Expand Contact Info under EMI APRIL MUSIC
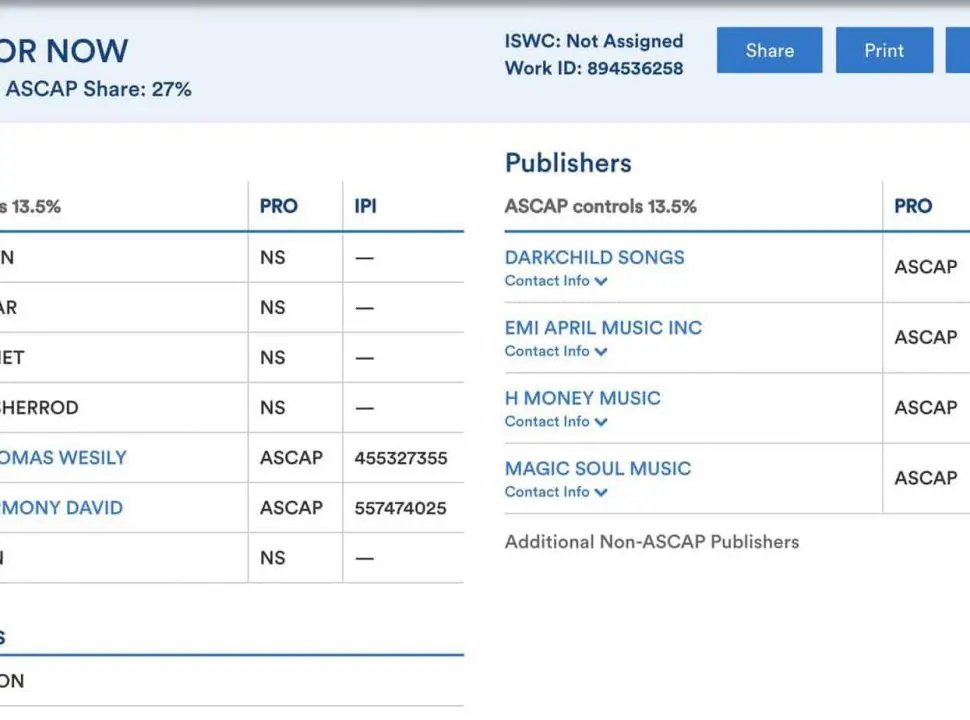Viewport: 970px width, 720px height. 556,351
